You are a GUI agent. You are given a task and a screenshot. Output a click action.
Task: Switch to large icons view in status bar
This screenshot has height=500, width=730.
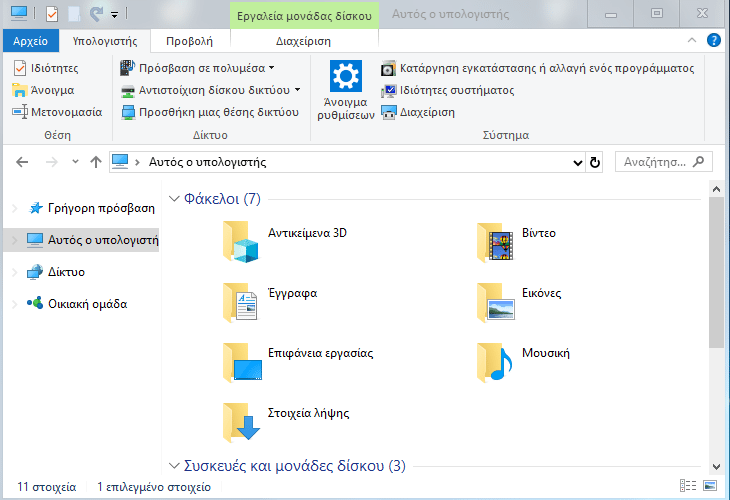point(710,487)
